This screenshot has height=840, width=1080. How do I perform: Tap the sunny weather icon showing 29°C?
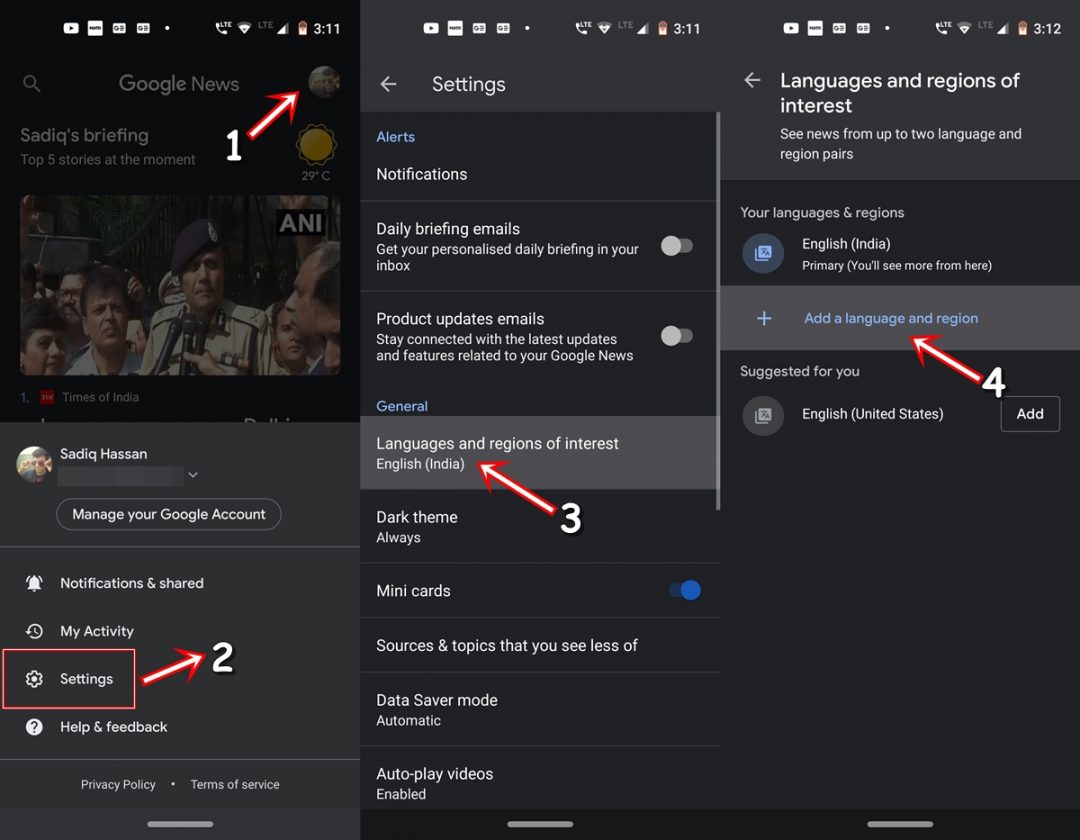point(316,145)
